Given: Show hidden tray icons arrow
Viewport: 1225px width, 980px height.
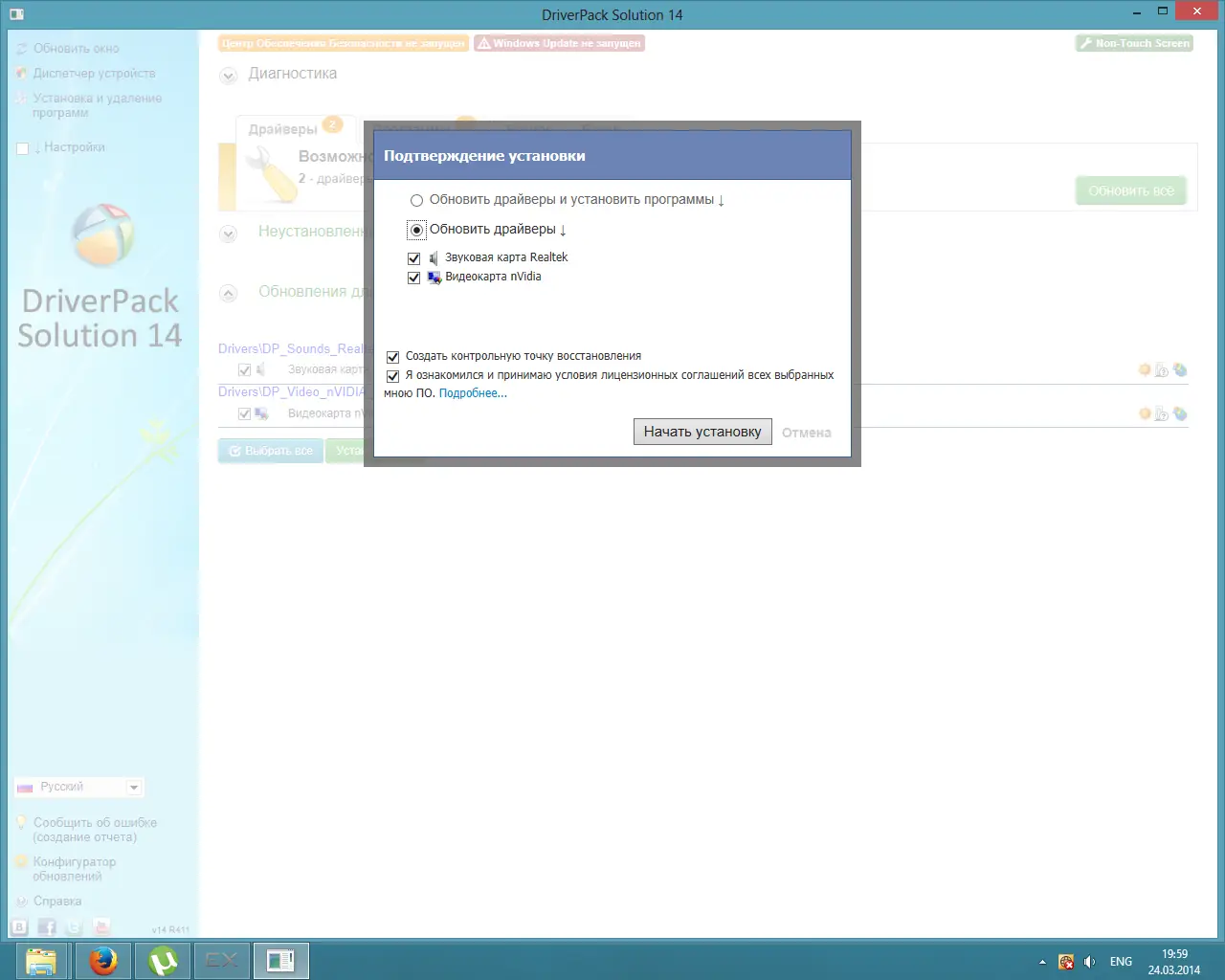Looking at the screenshot, I should (1042, 962).
